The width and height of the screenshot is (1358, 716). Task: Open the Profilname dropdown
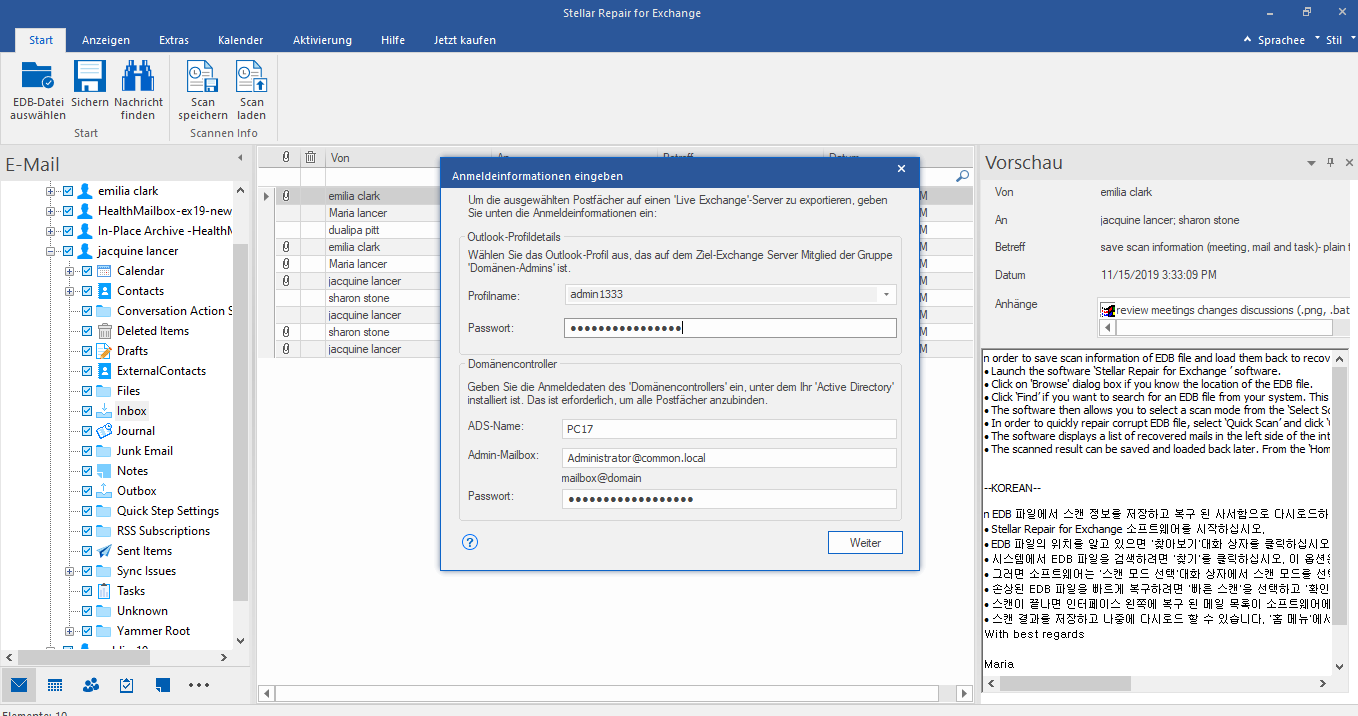(x=885, y=295)
